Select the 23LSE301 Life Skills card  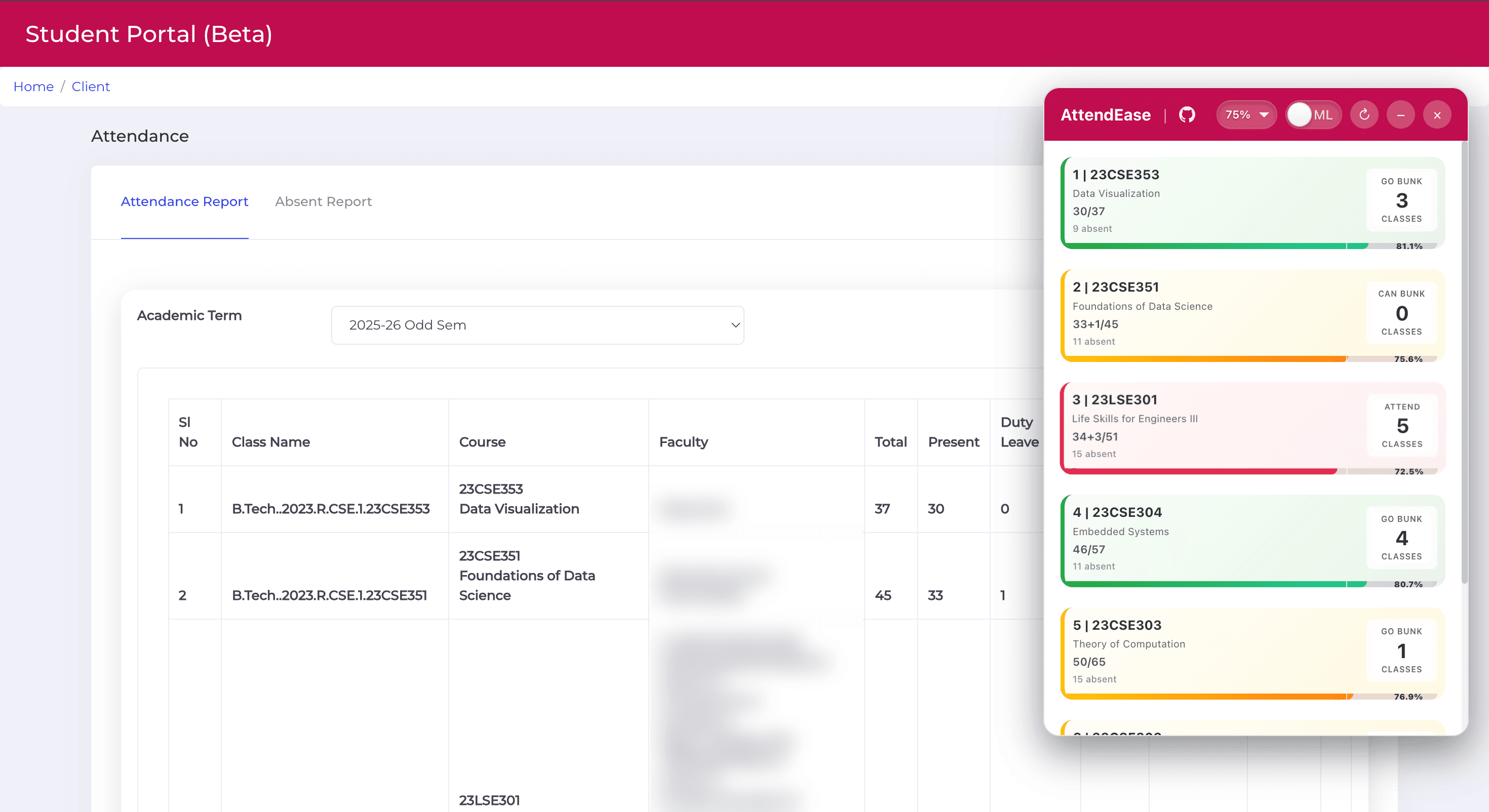1252,428
